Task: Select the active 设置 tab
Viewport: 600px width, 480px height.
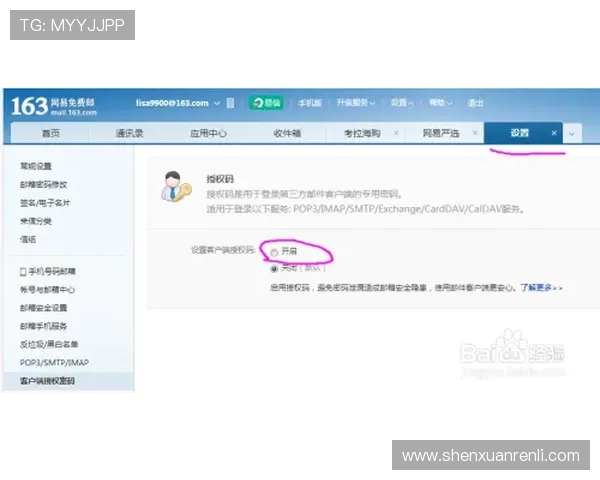Action: coord(520,133)
